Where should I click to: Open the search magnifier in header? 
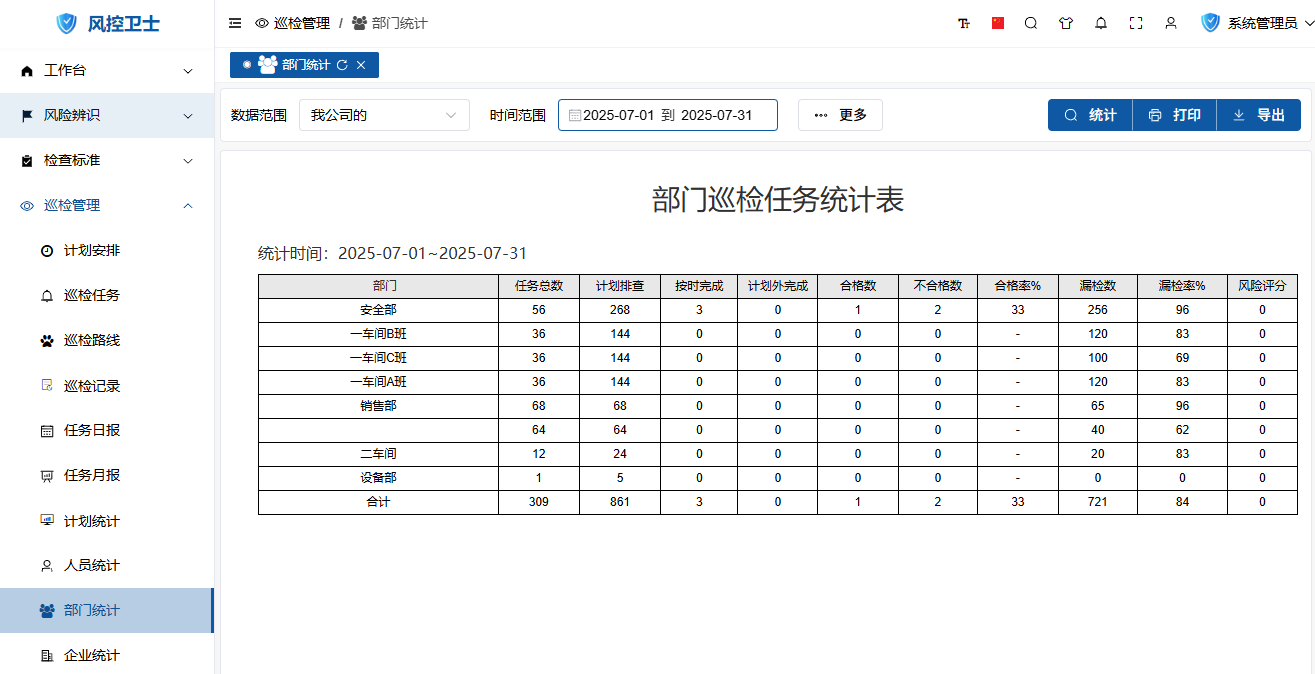click(x=1031, y=23)
